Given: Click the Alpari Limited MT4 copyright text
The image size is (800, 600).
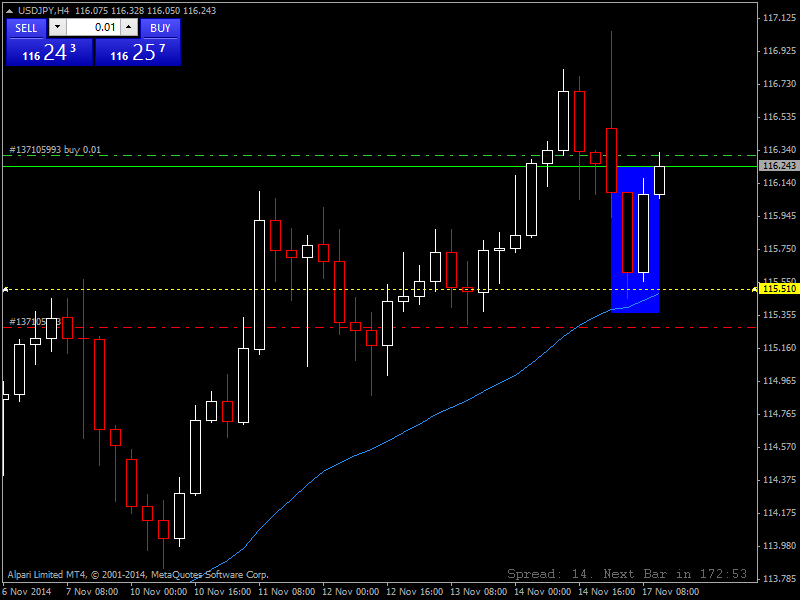Looking at the screenshot, I should [x=138, y=574].
